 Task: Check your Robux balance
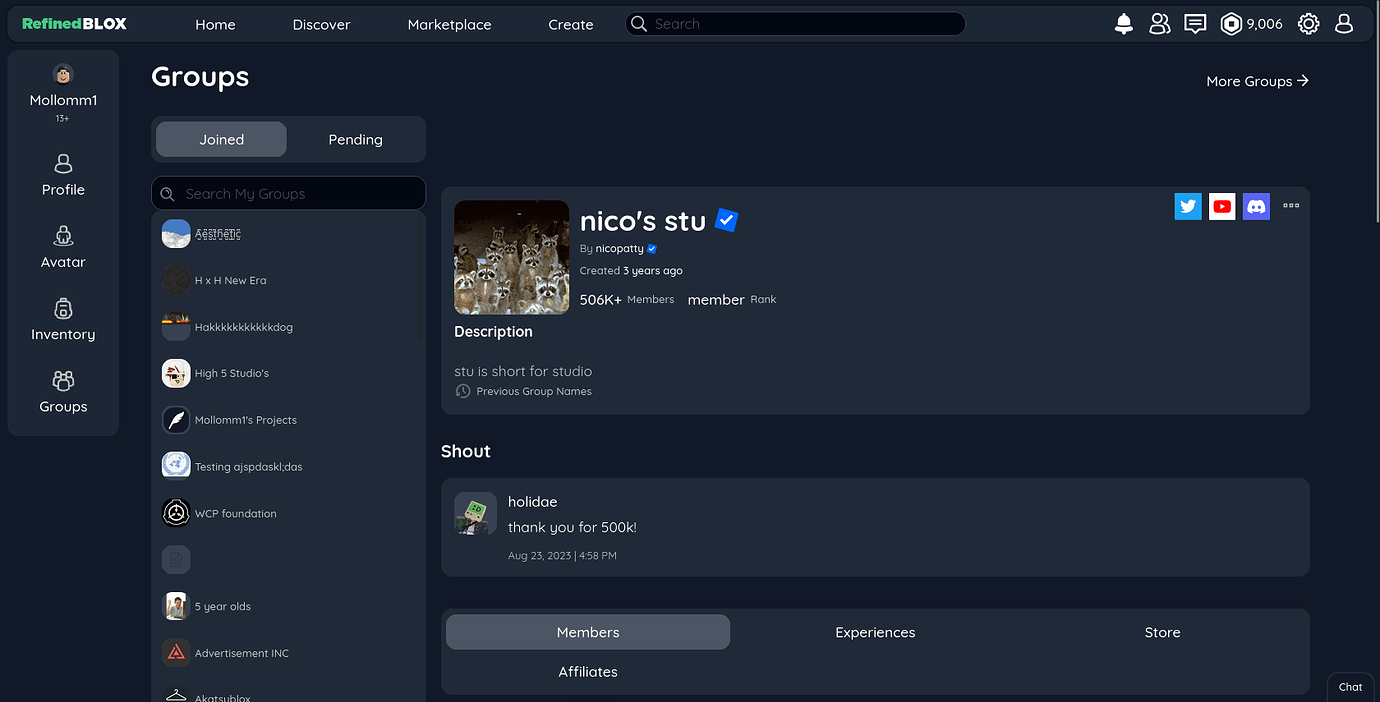point(1250,23)
